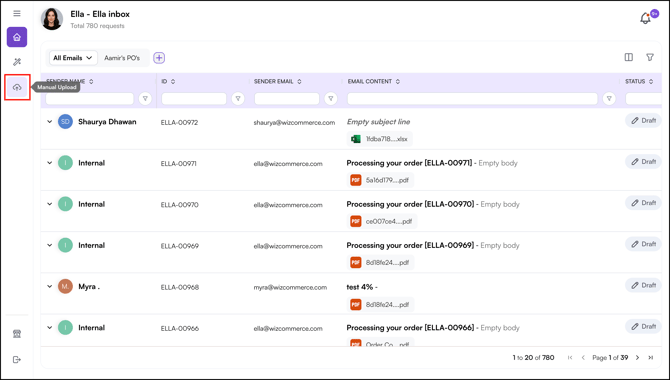Expand the Shaurya Dhawan row
This screenshot has height=380, width=670.
coord(50,122)
